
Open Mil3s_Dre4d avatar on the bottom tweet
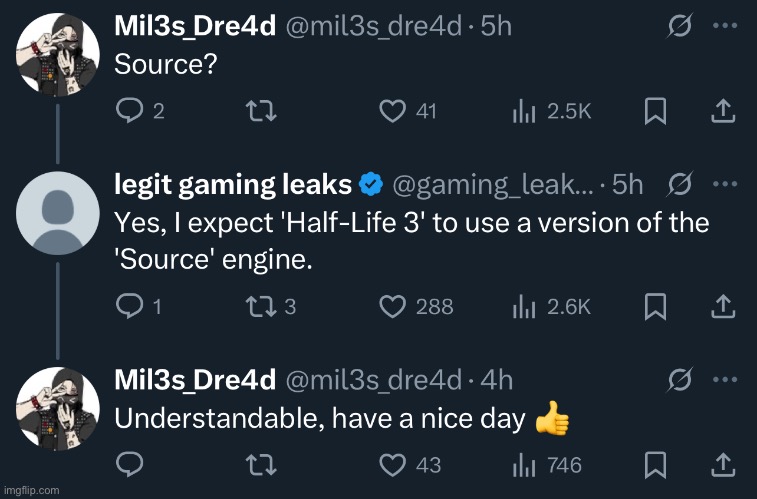[x=60, y=405]
